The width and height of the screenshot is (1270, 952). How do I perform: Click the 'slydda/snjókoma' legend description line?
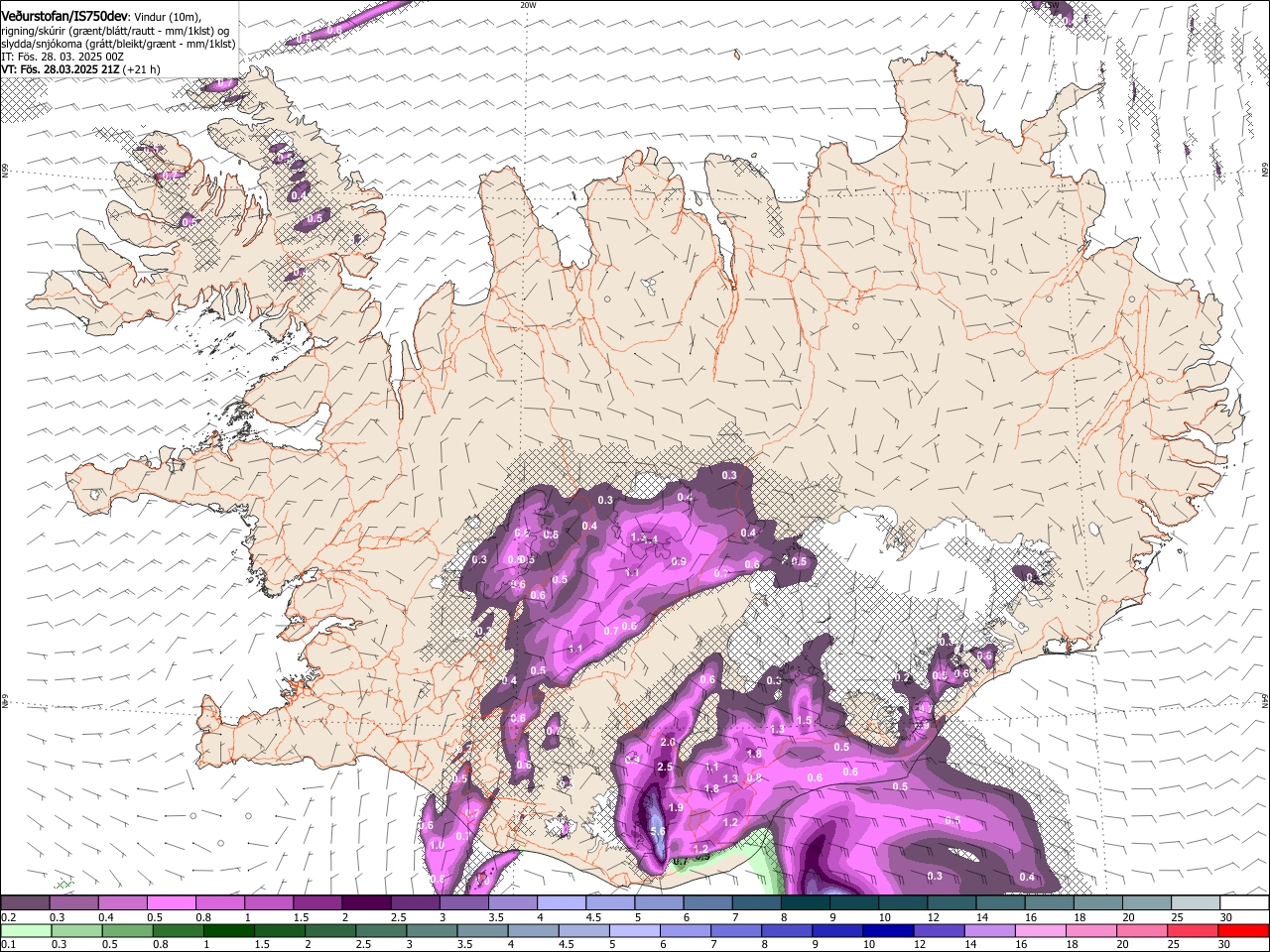click(119, 43)
